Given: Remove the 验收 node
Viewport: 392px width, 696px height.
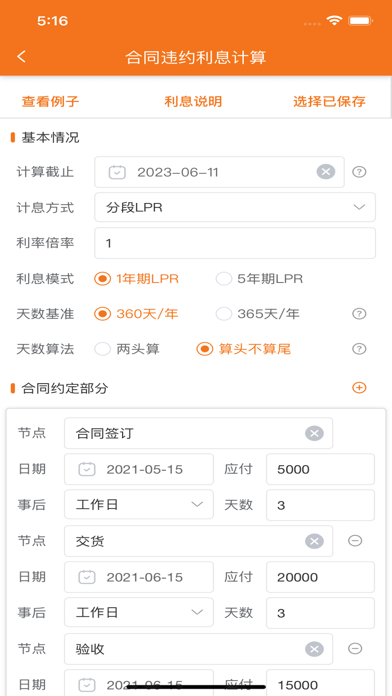Looking at the screenshot, I should [355, 649].
